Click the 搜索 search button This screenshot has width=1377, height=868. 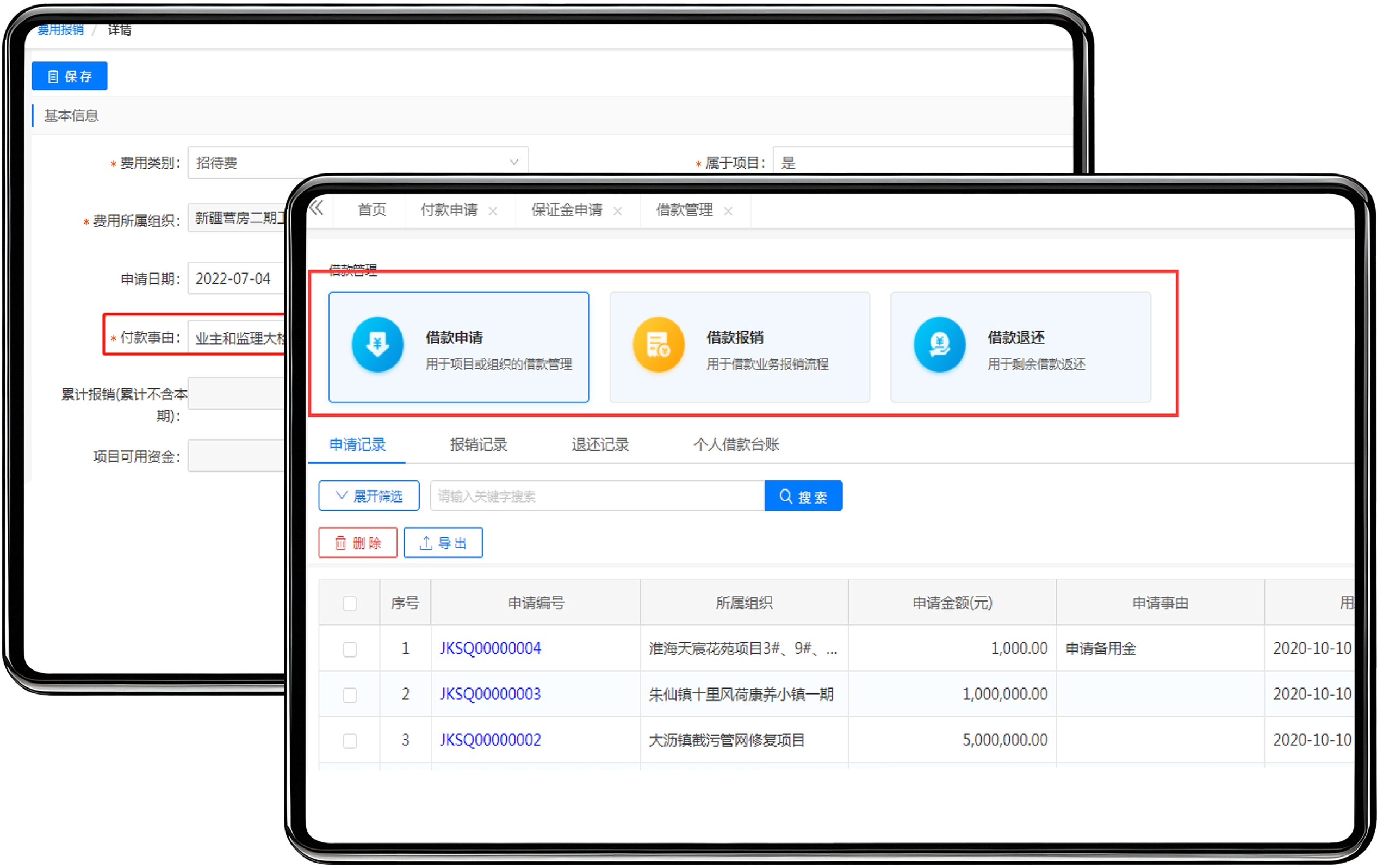click(803, 496)
